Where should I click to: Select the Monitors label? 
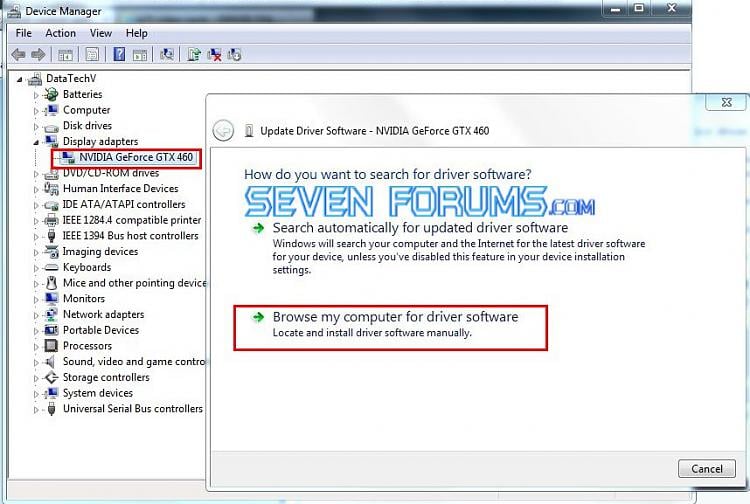coord(84,298)
